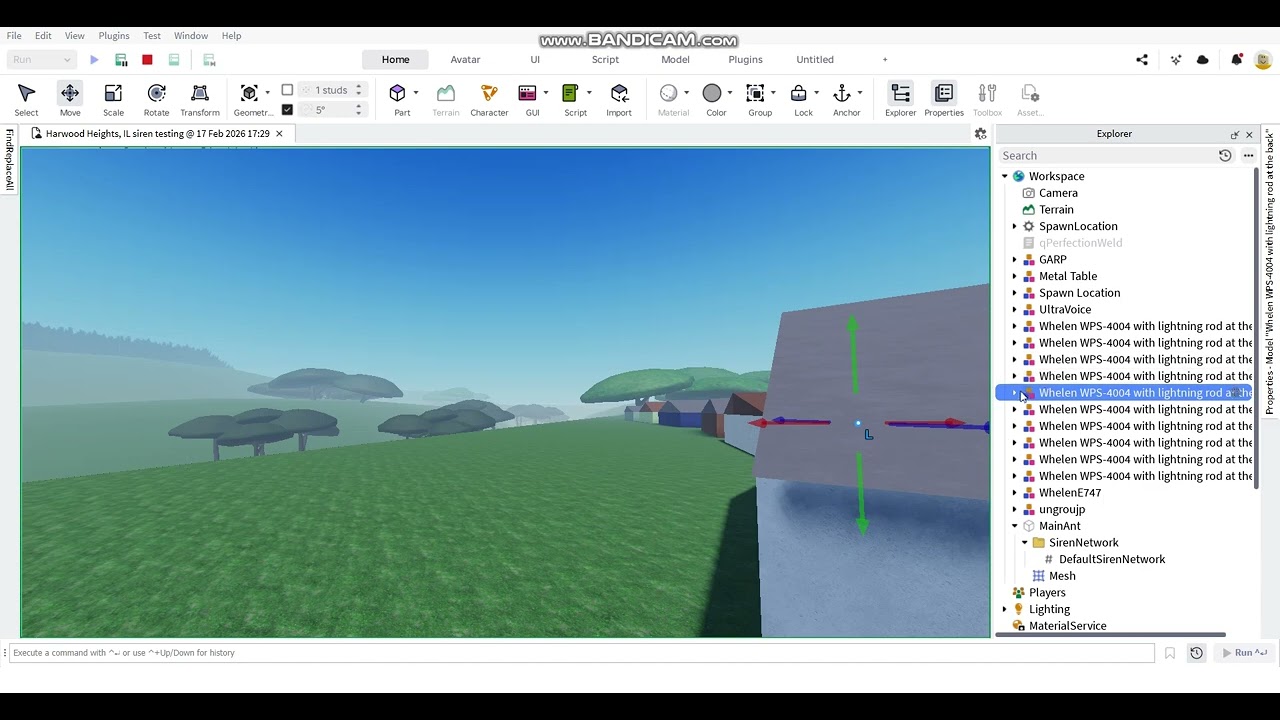Open the user avatar profile
Image resolution: width=1280 pixels, height=720 pixels.
tap(1263, 60)
